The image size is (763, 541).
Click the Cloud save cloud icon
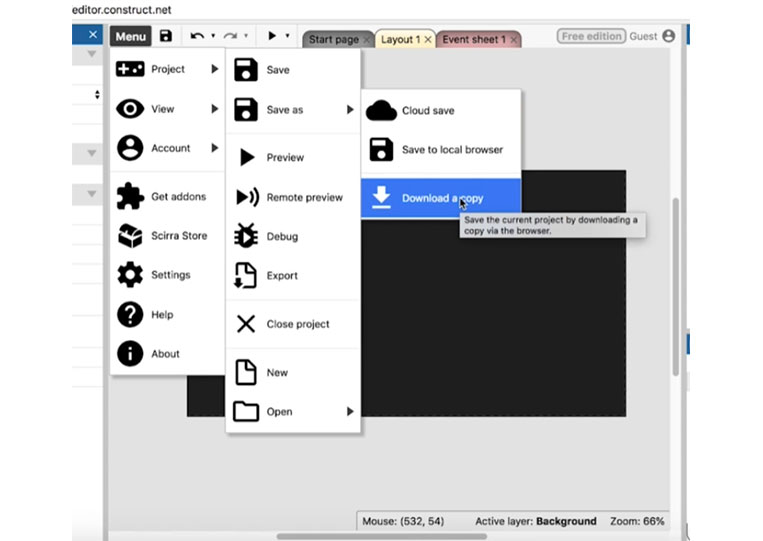381,110
